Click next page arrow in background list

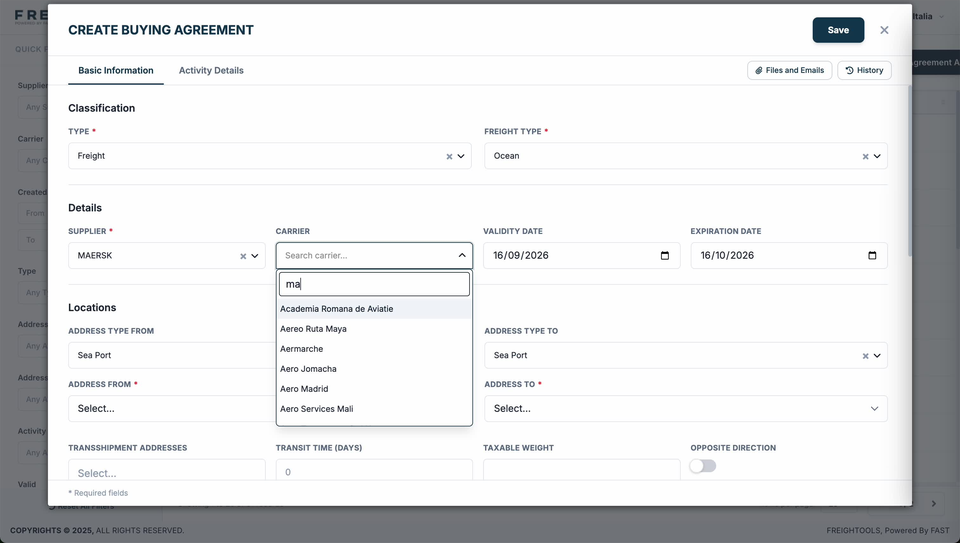pyautogui.click(x=934, y=503)
